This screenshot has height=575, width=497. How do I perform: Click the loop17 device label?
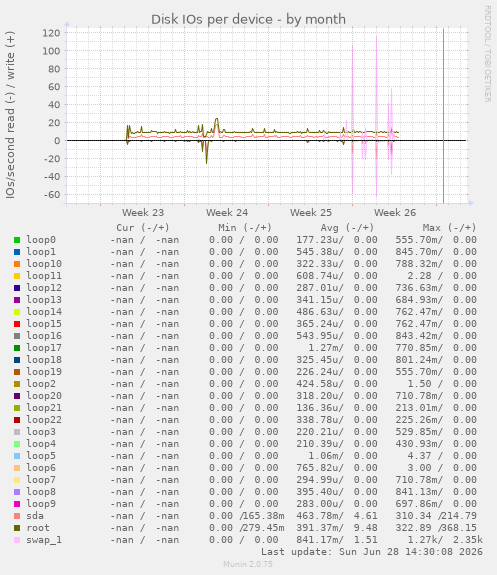tap(44, 348)
